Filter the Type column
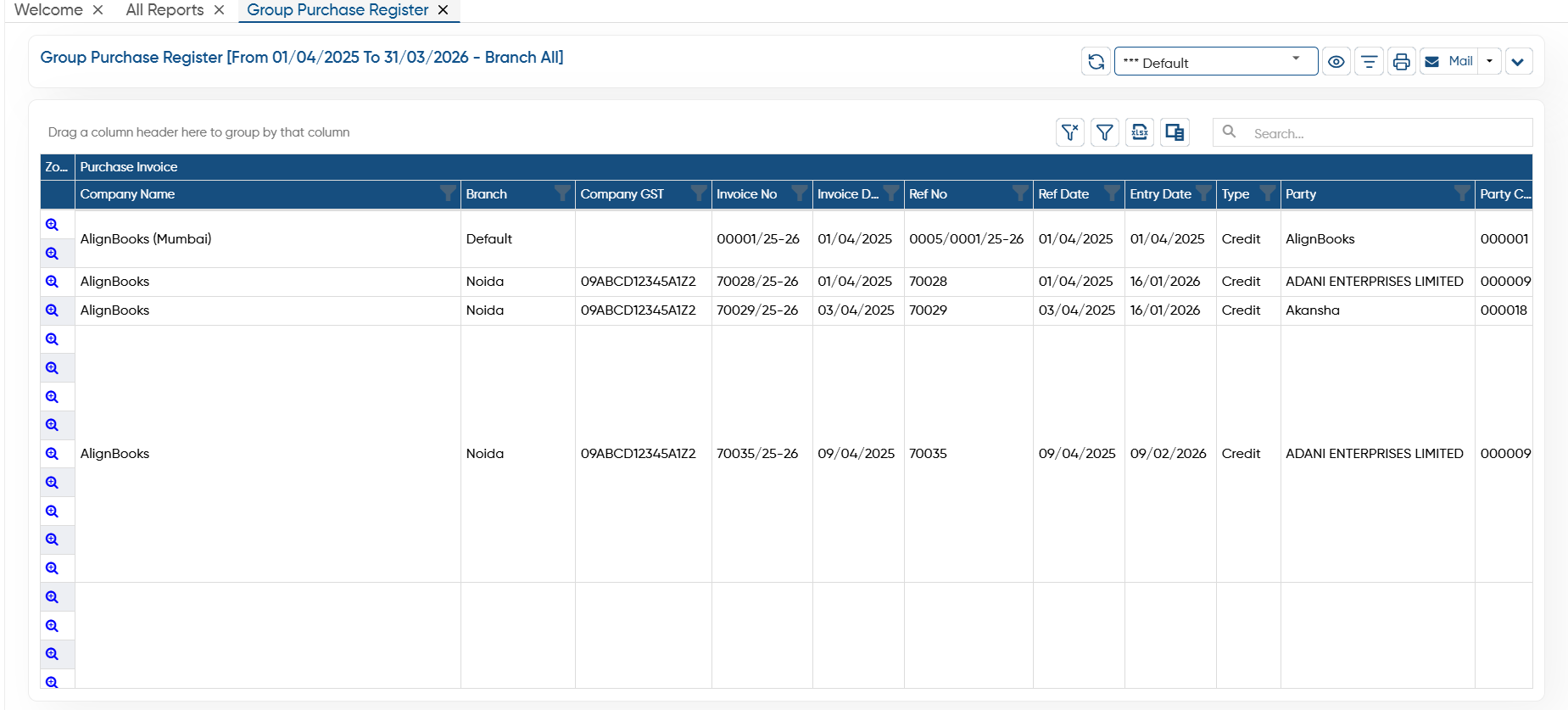 (x=1268, y=193)
